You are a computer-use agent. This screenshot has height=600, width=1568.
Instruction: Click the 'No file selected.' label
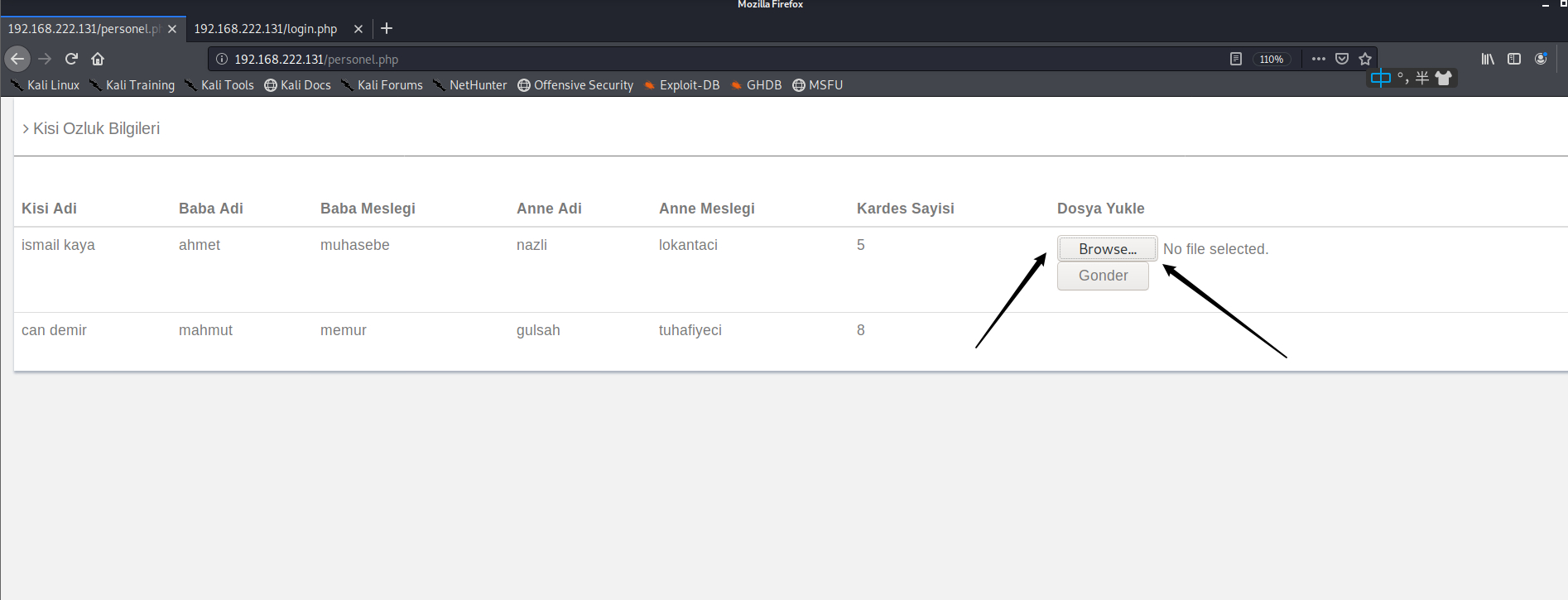(1215, 249)
